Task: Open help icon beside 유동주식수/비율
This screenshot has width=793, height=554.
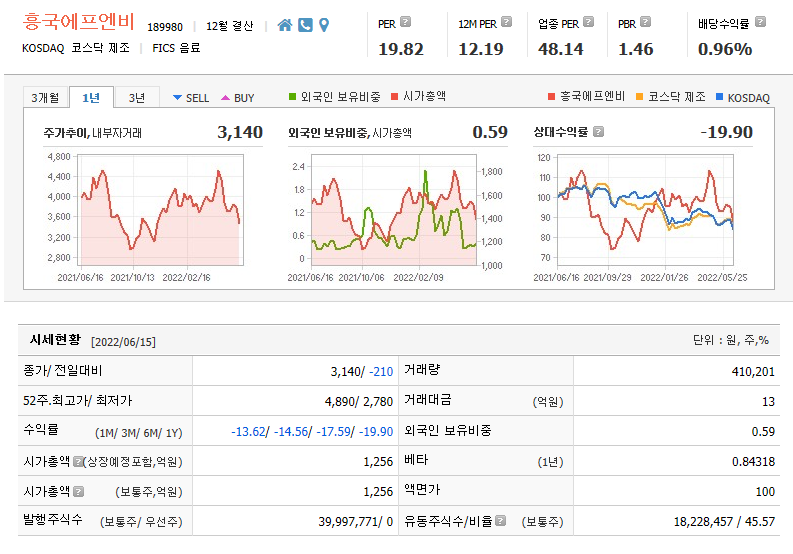Action: tap(500, 521)
